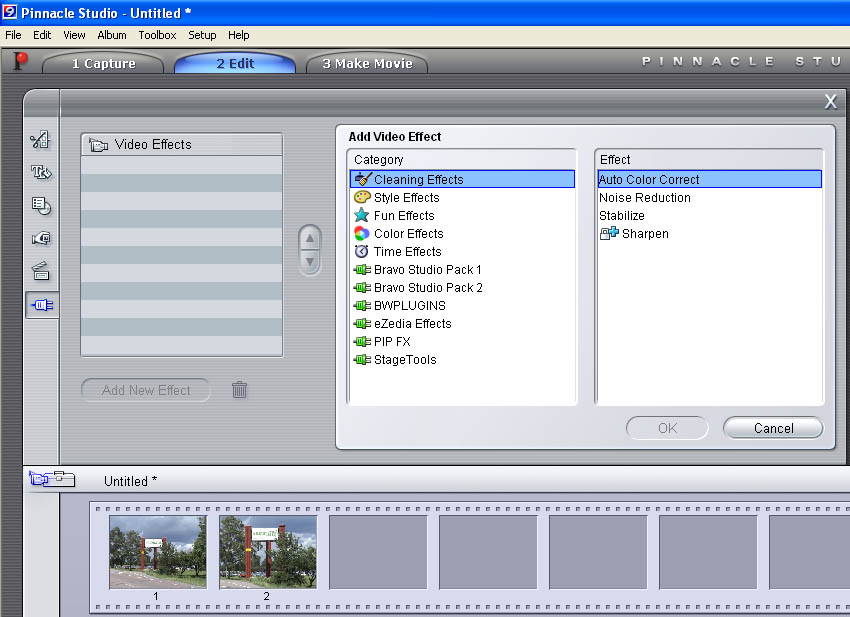Select storyboard clip 1 thumbnail
The image size is (850, 617).
coord(158,552)
